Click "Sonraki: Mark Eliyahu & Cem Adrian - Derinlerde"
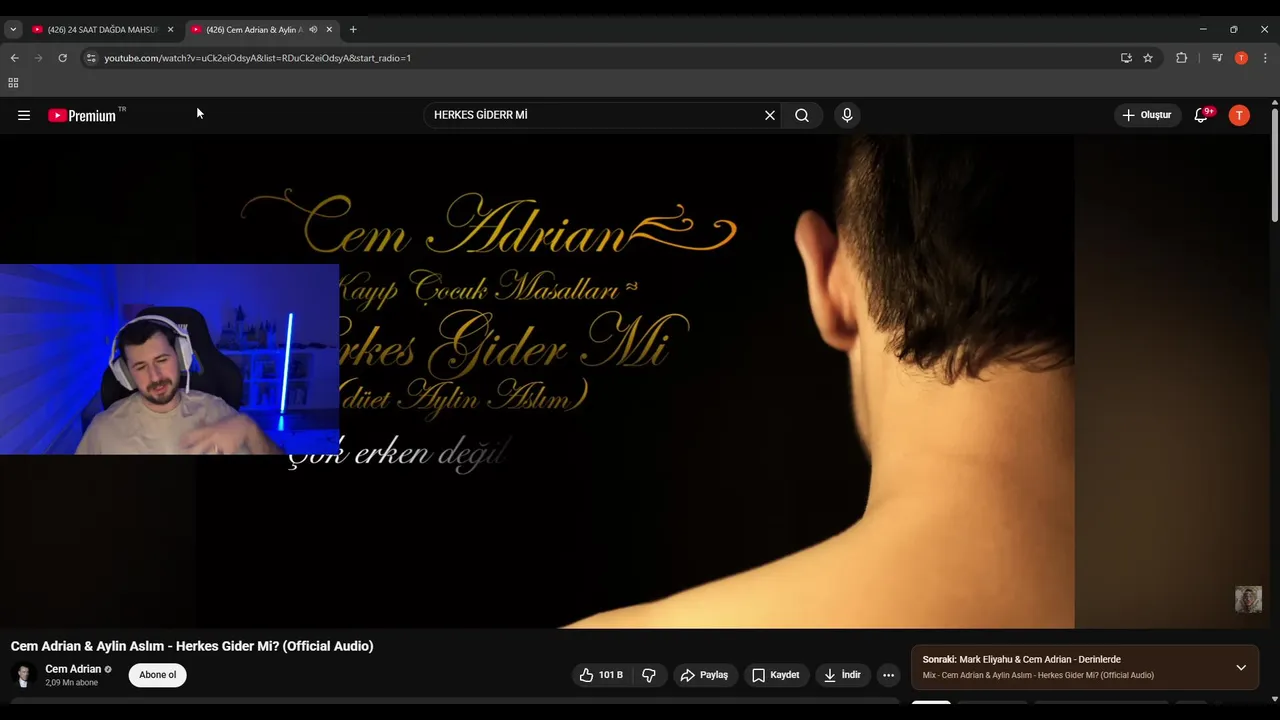The image size is (1280, 720). pos(1021,659)
